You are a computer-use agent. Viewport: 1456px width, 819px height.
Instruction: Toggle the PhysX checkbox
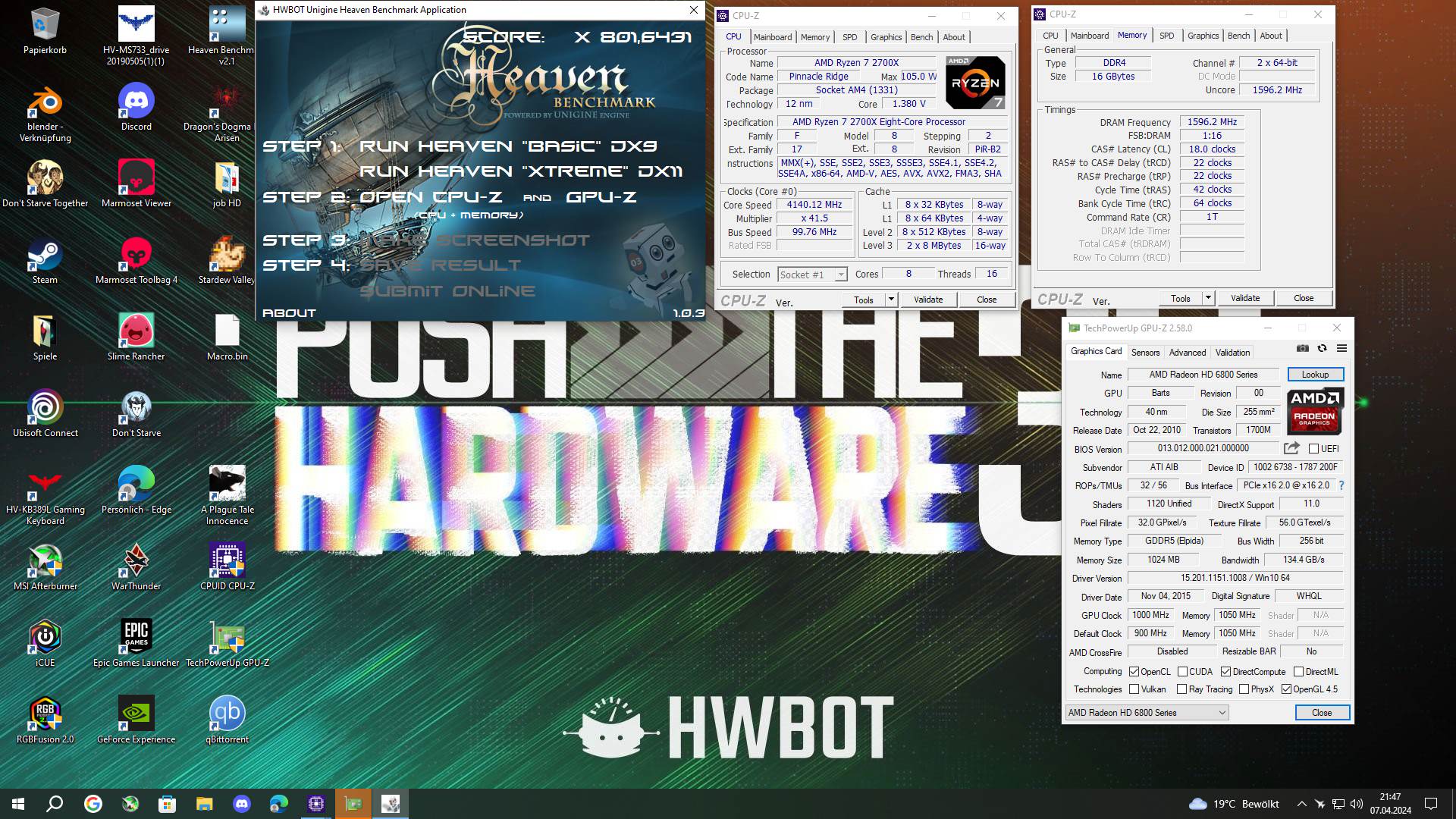(1244, 689)
